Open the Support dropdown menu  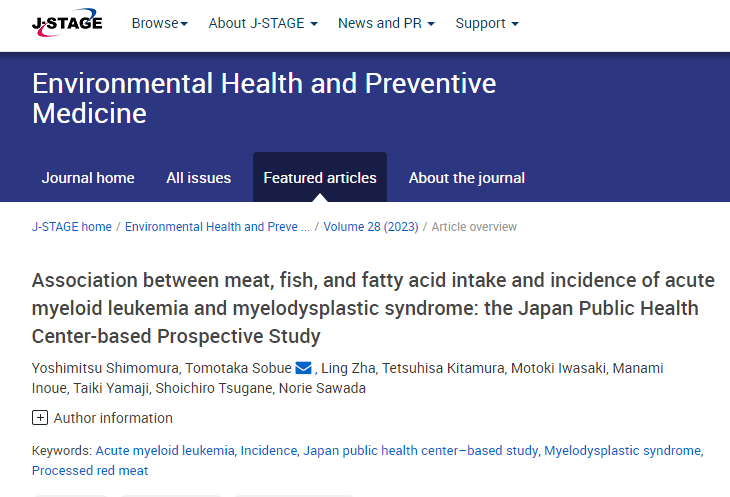pyautogui.click(x=487, y=23)
